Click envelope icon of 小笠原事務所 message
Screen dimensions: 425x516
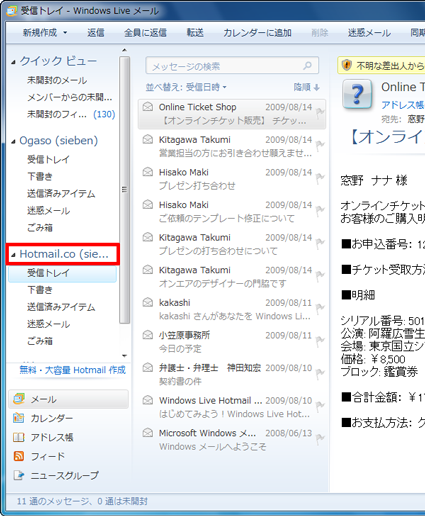[x=148, y=335]
